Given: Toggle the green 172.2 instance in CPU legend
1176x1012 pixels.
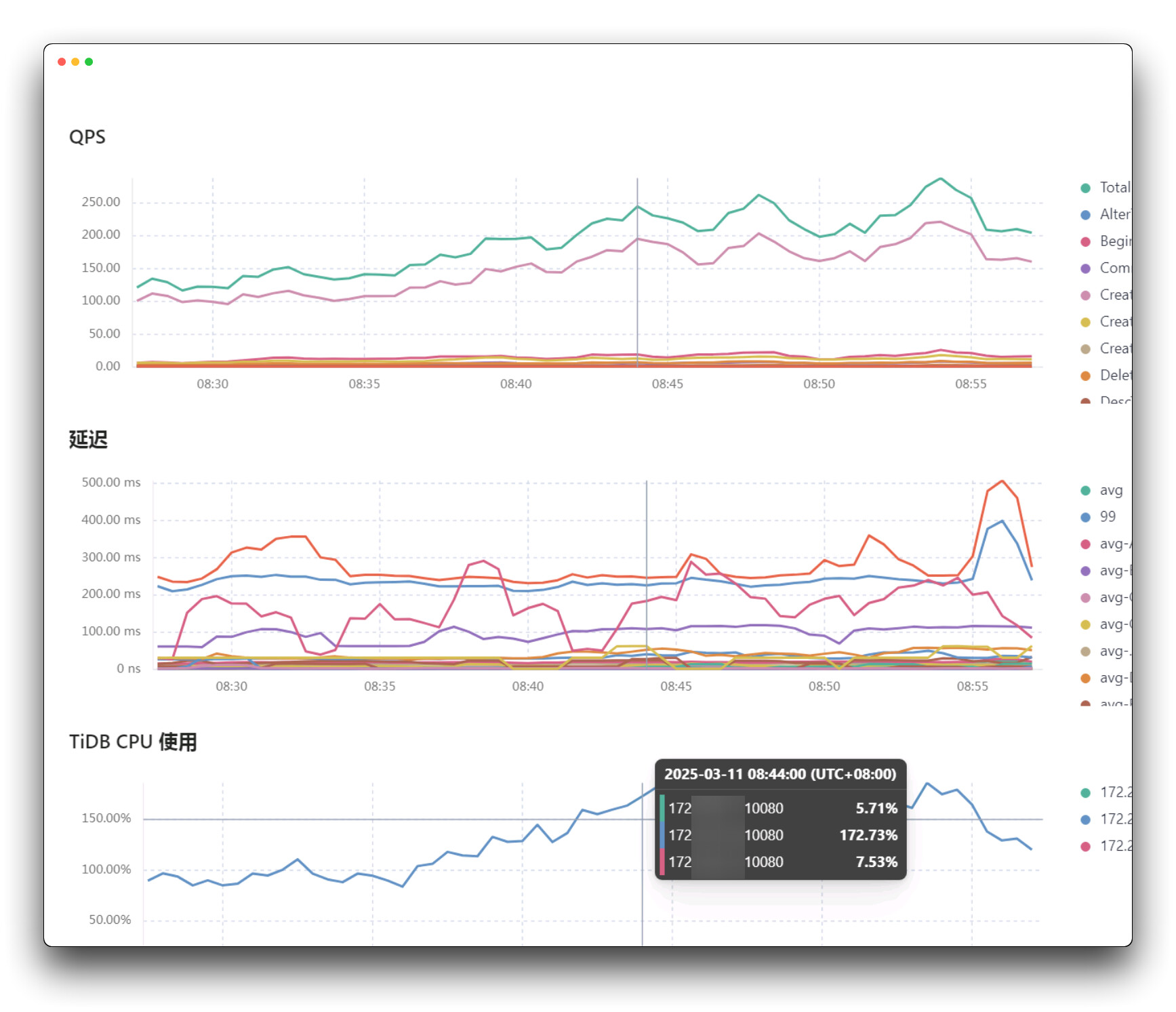Looking at the screenshot, I should [1106, 792].
